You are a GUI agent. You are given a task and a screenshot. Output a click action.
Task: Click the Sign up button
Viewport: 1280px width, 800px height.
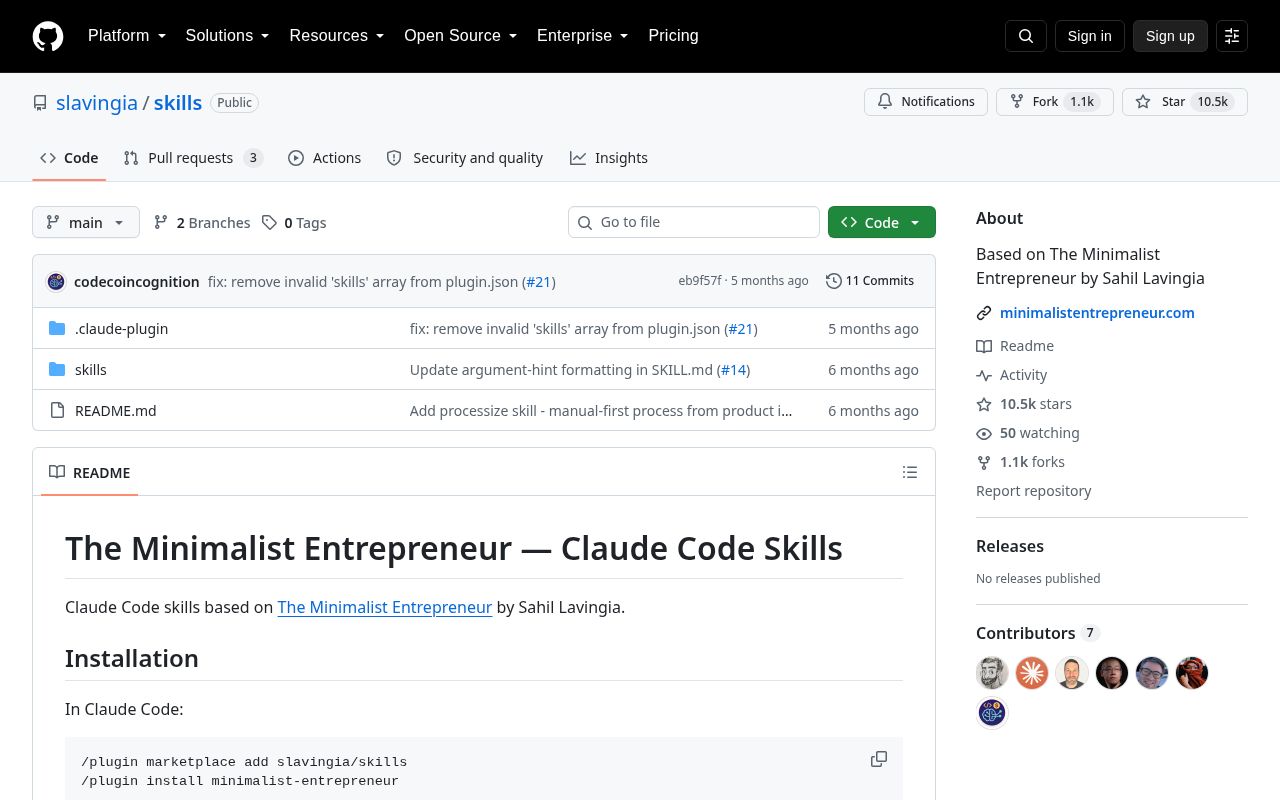click(x=1170, y=36)
